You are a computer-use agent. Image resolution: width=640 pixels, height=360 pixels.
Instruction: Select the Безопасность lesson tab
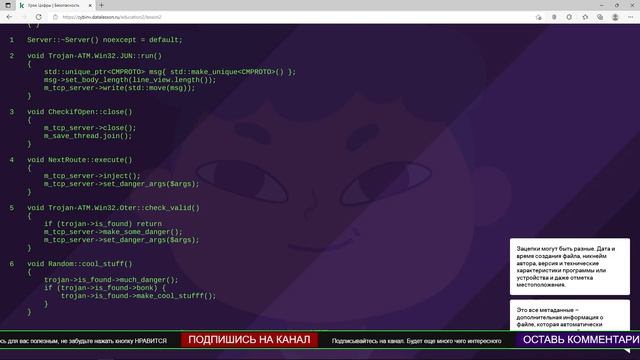point(55,6)
